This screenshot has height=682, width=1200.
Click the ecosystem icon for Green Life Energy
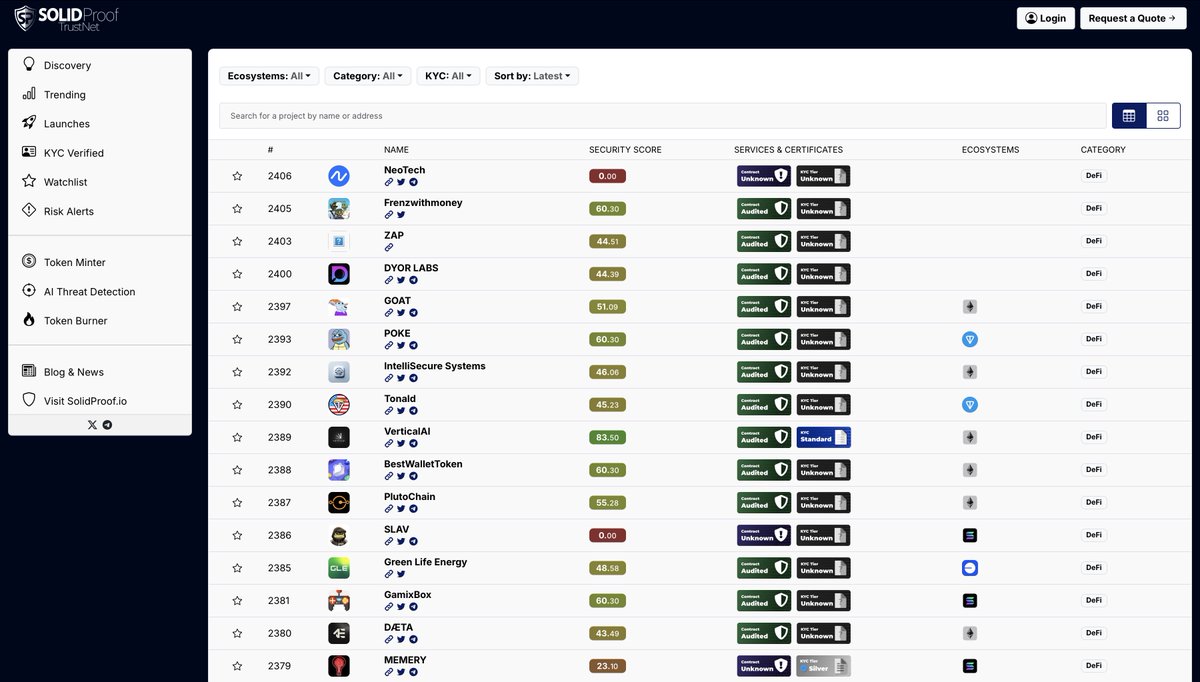click(x=969, y=568)
